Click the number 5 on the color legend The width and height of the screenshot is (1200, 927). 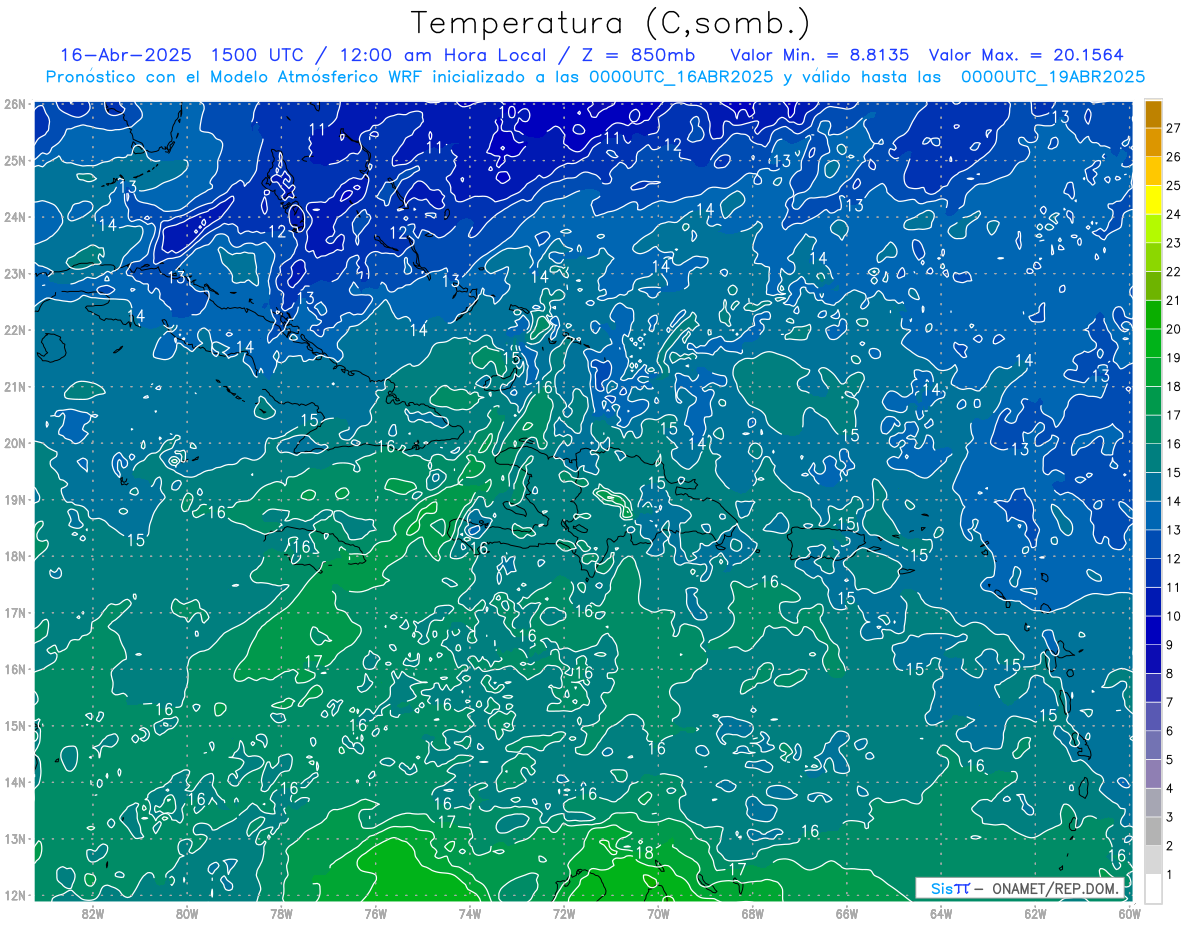tap(1171, 759)
